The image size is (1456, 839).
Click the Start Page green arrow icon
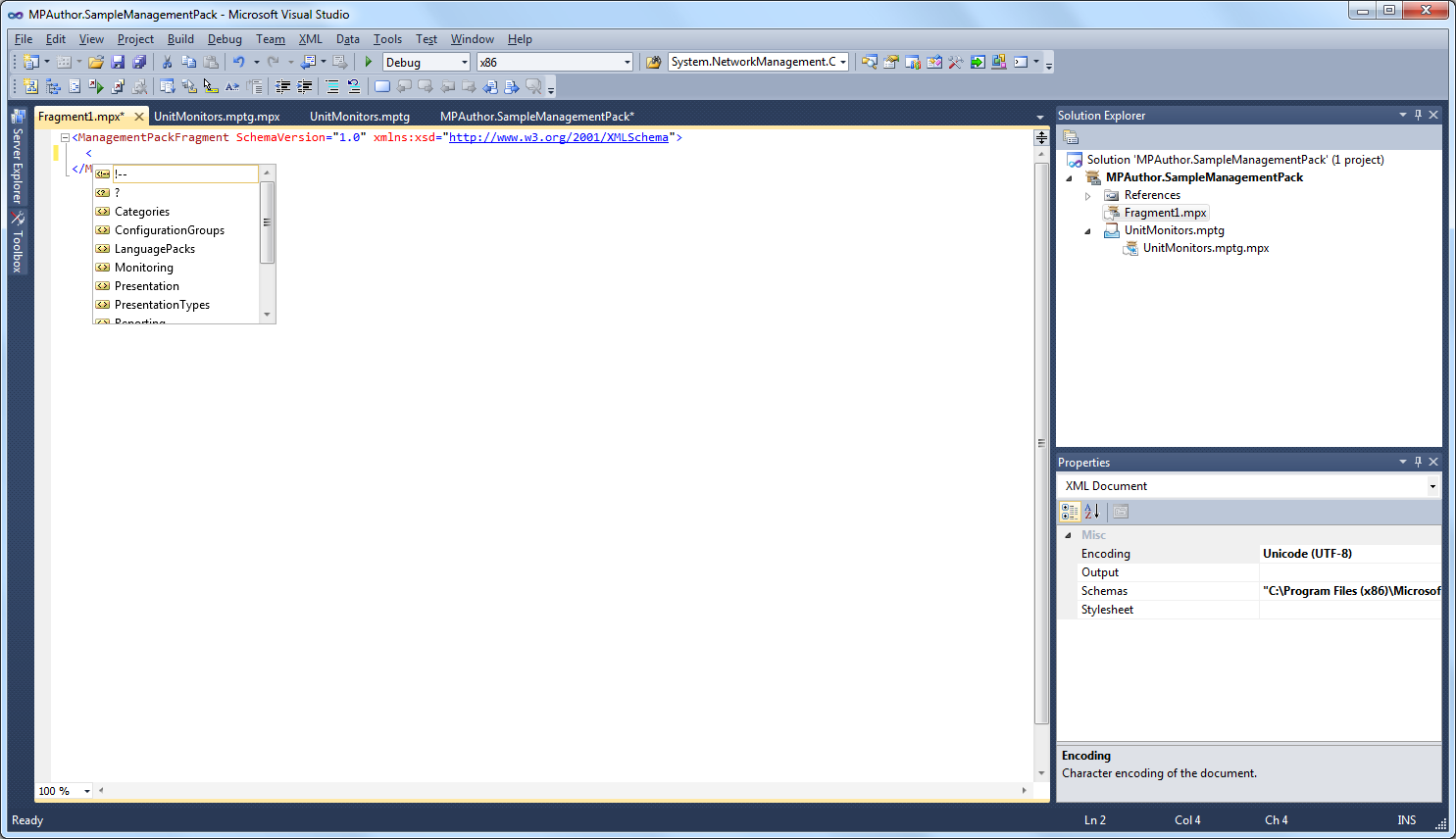[x=978, y=62]
